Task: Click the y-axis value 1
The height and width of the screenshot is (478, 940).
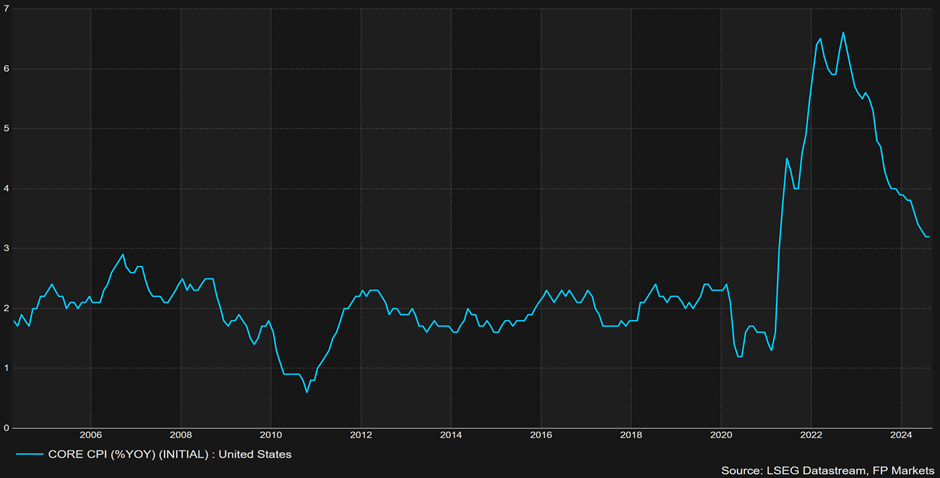Action: (x=6, y=368)
